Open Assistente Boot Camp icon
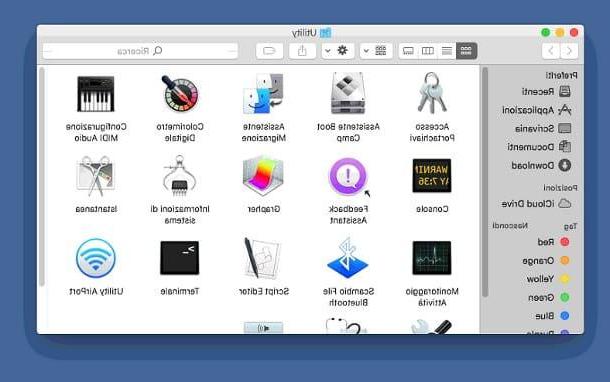The width and height of the screenshot is (610, 382). (348, 93)
